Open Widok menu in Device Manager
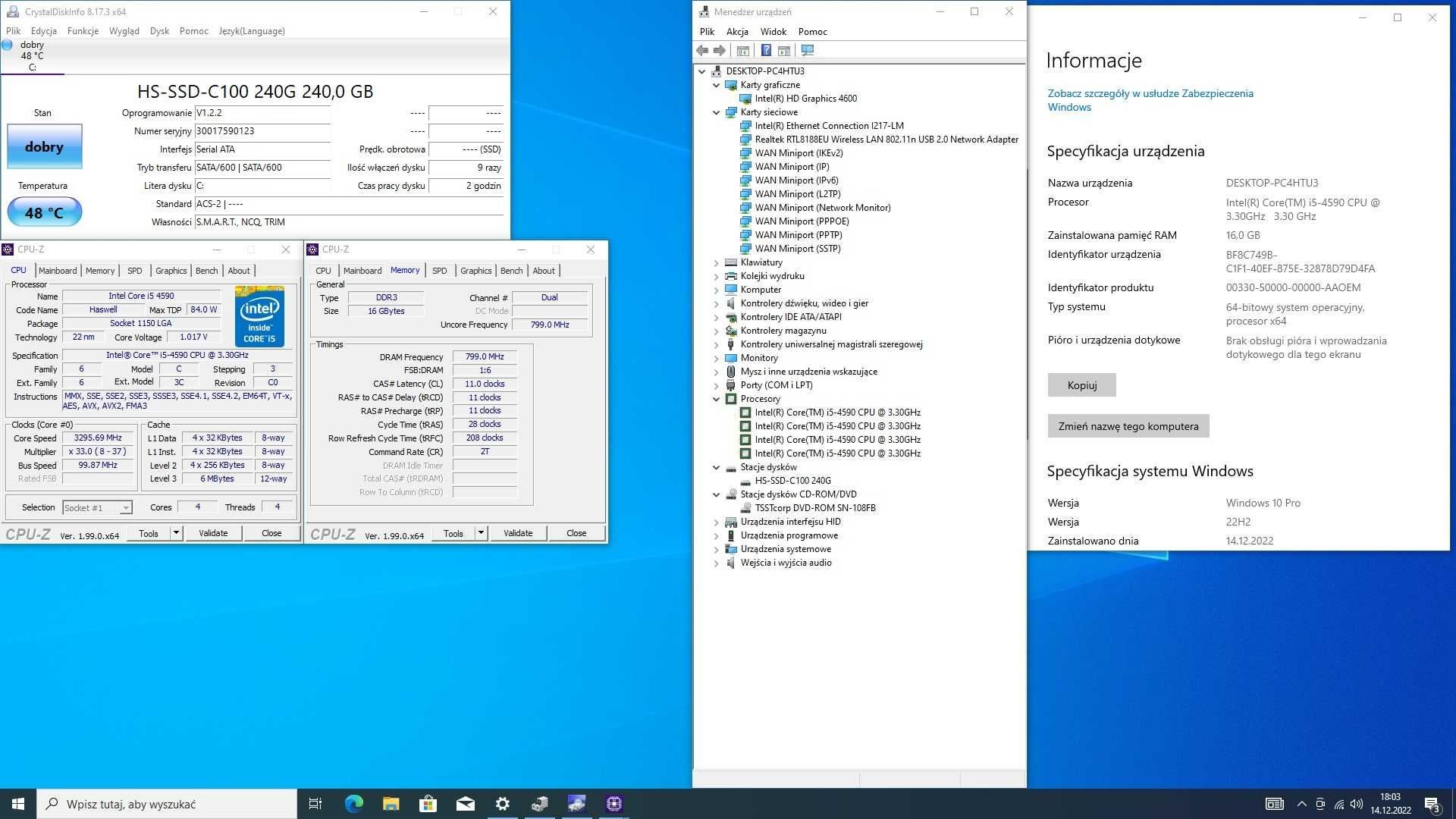1456x819 pixels. (773, 32)
